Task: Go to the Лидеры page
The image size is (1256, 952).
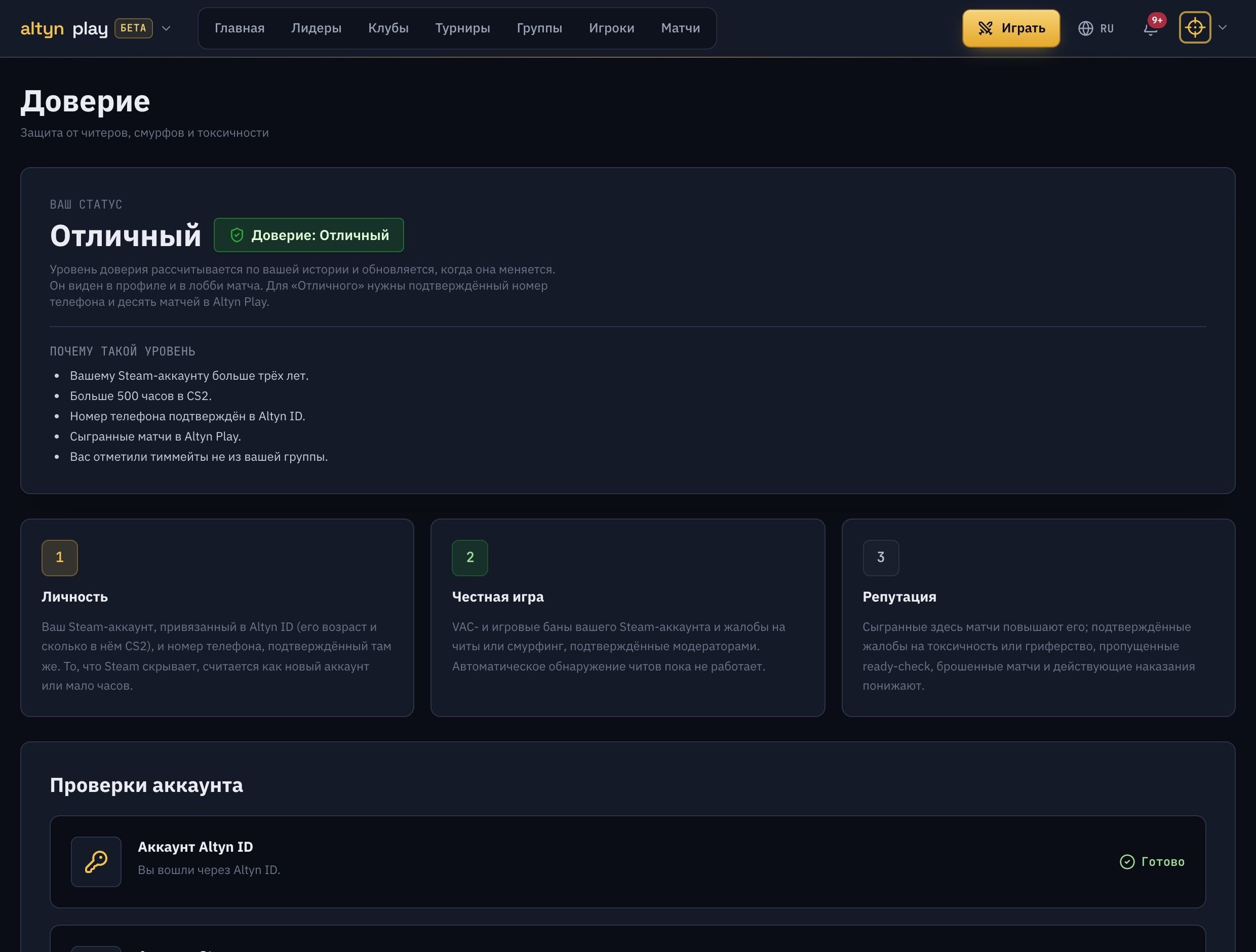Action: pos(316,28)
